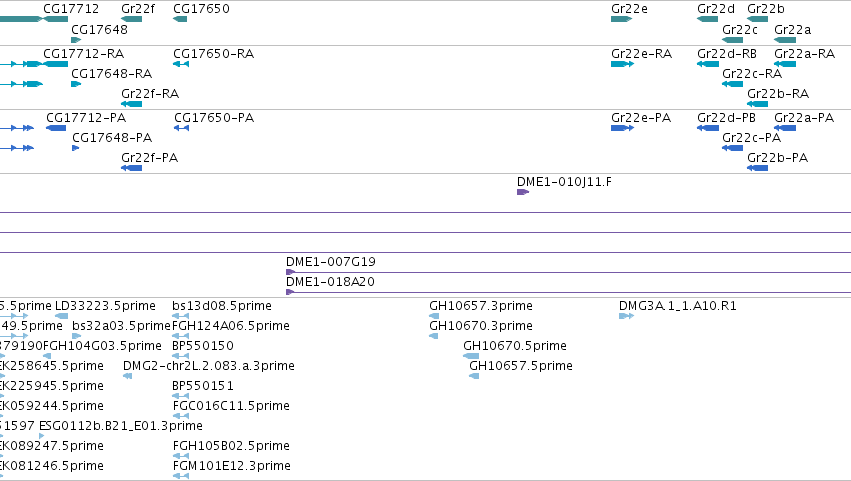Select the CG17650-RA transcript label

click(x=213, y=54)
